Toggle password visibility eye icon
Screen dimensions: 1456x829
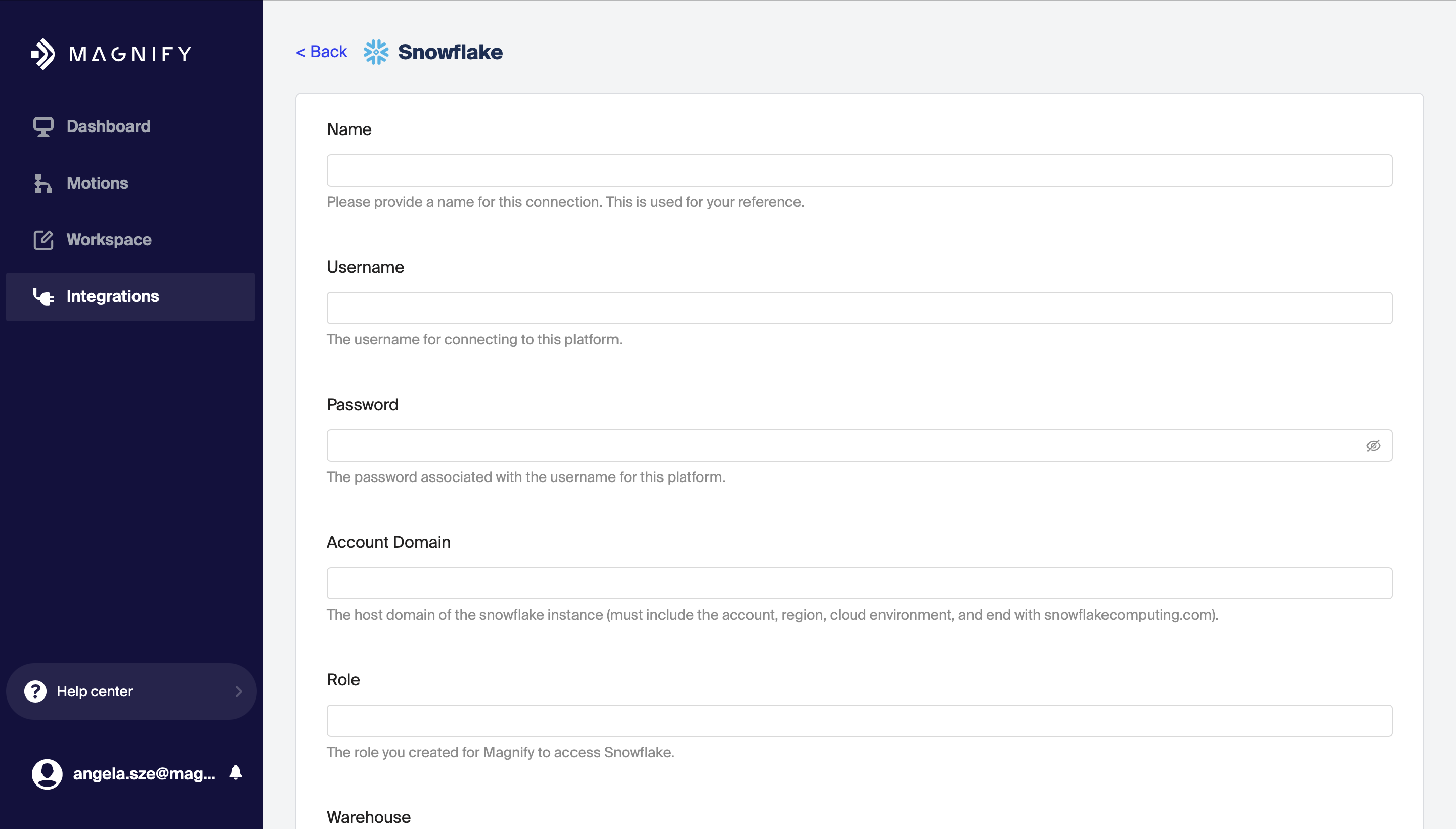click(1373, 446)
